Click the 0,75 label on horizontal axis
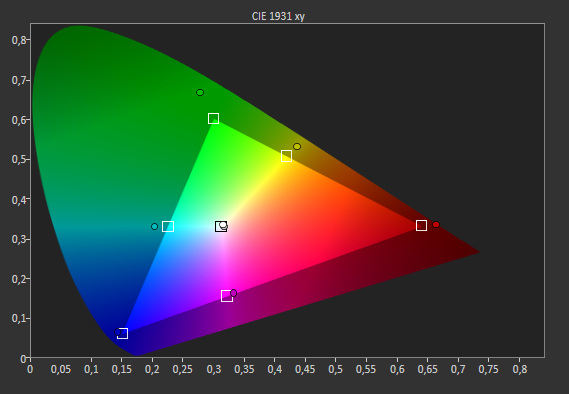569x394 pixels. click(488, 369)
